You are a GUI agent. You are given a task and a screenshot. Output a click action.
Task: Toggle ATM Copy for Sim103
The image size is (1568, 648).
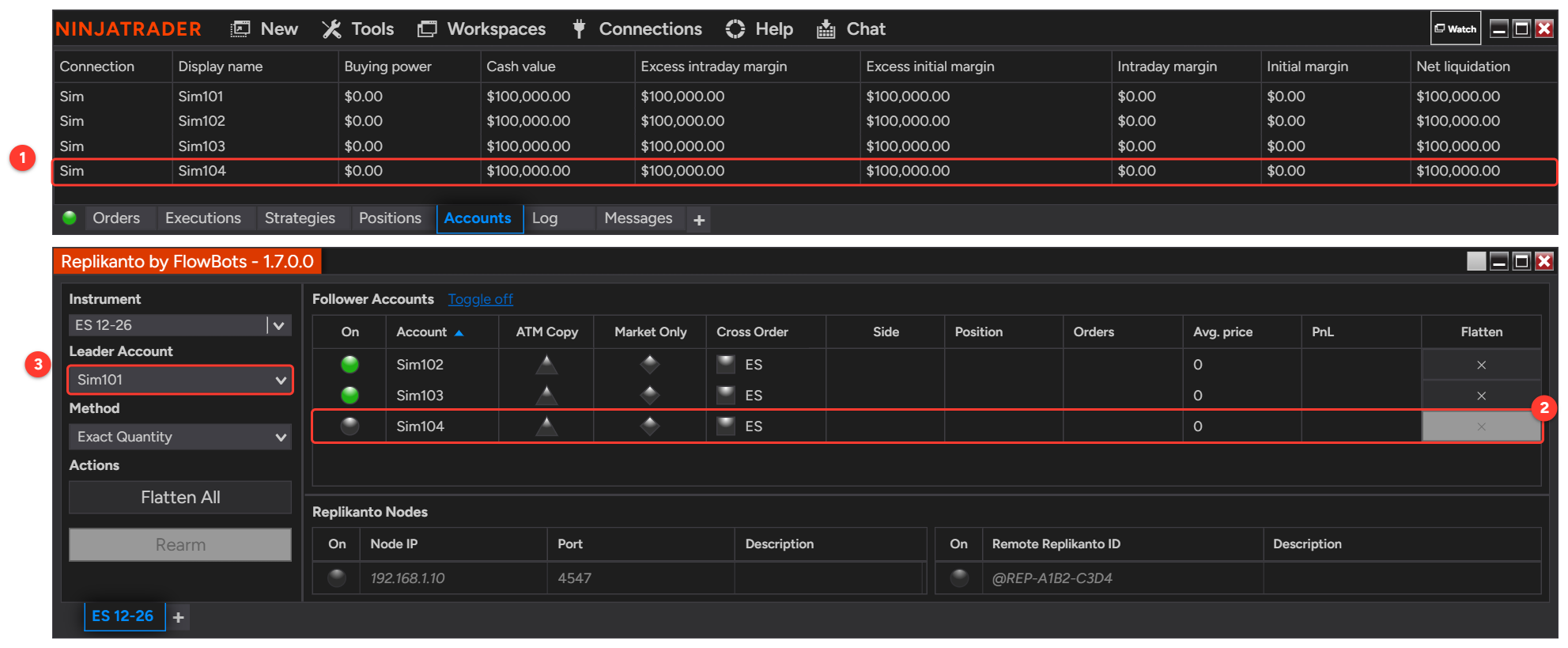pyautogui.click(x=546, y=396)
